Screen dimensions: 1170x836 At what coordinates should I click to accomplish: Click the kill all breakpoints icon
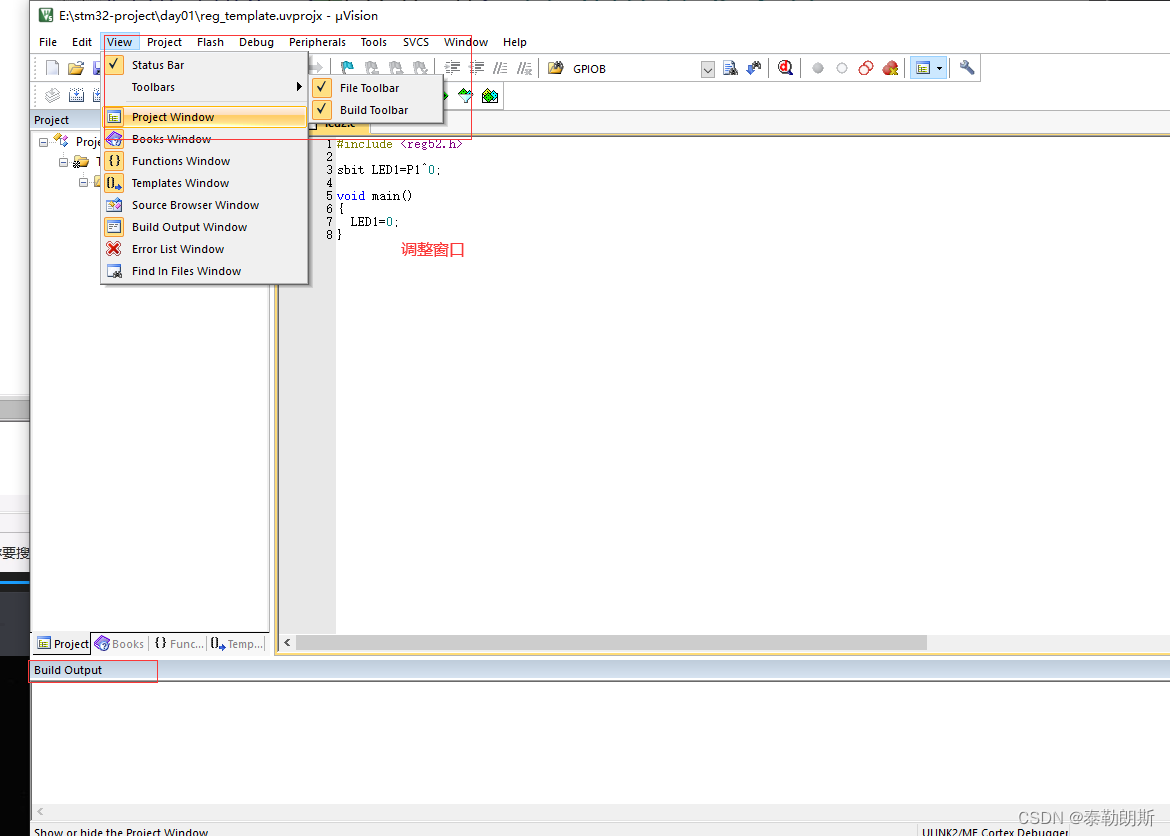coord(890,69)
